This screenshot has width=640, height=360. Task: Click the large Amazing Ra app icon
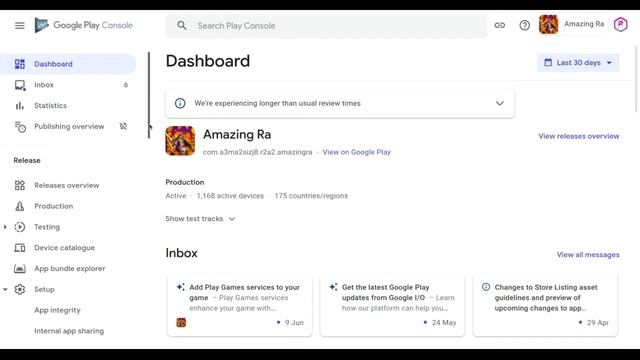pyautogui.click(x=180, y=141)
